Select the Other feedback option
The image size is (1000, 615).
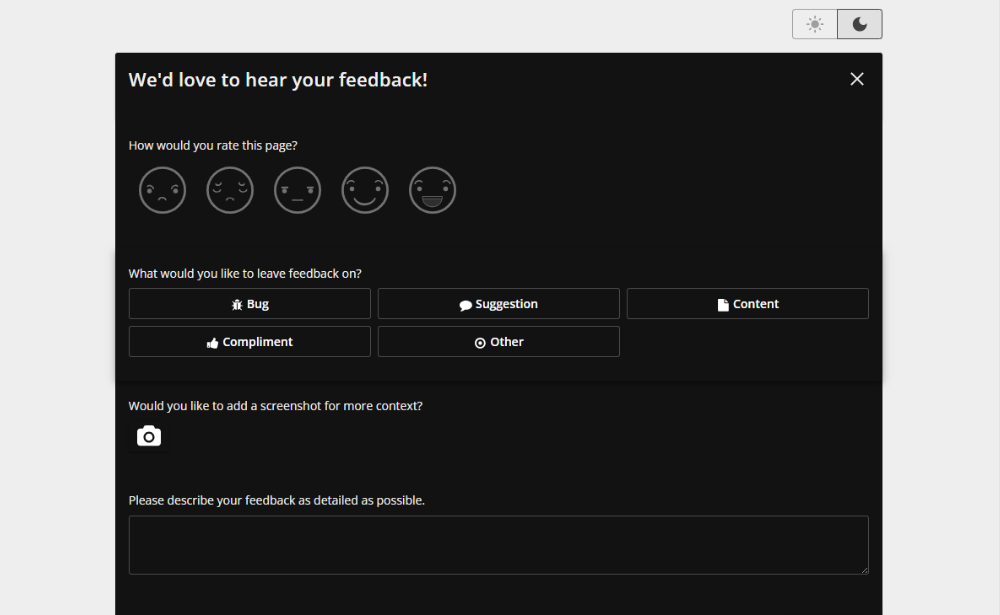click(498, 341)
